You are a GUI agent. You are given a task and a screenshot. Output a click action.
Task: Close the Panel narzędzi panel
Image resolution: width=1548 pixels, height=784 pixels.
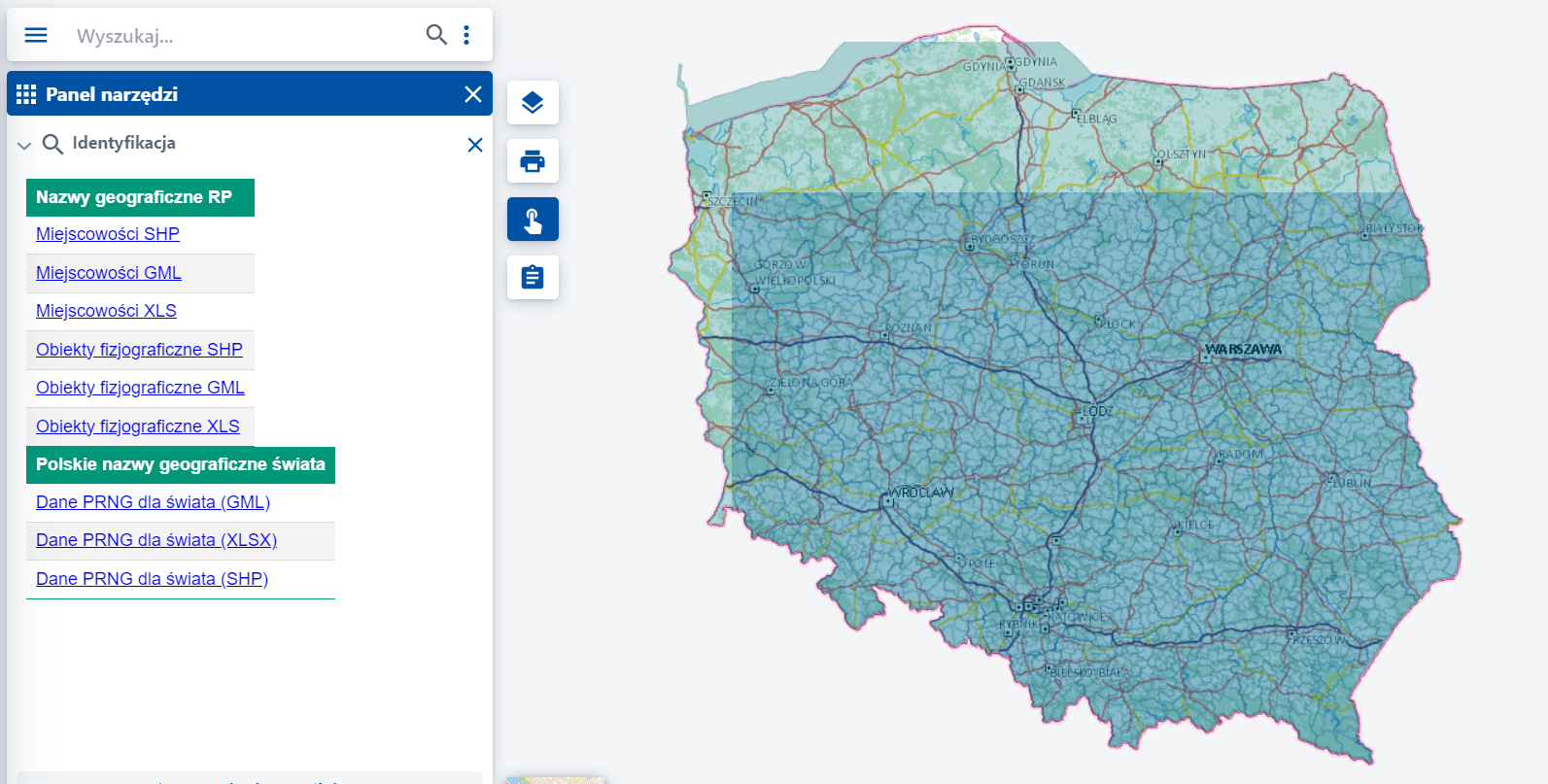pyautogui.click(x=473, y=94)
